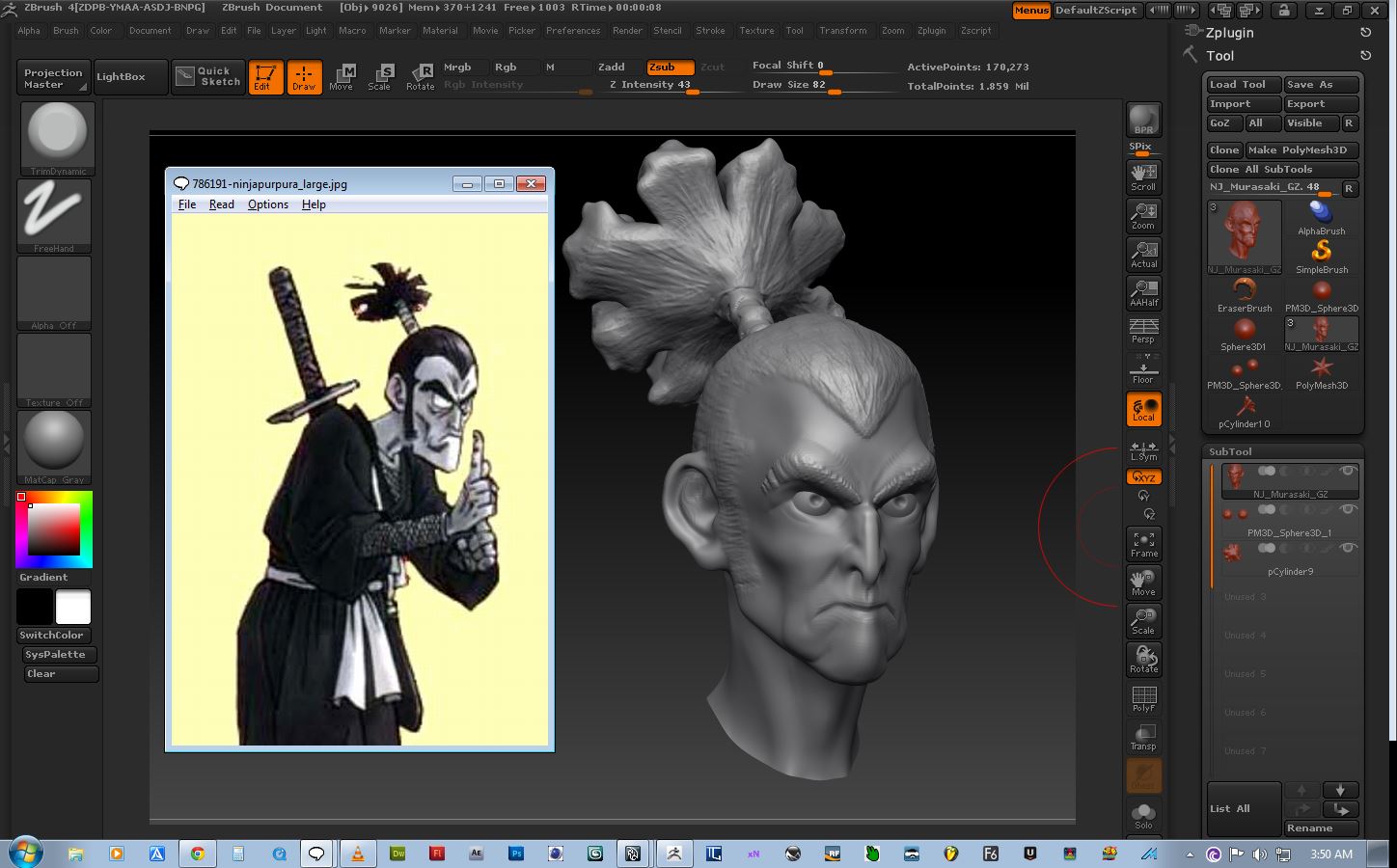Click the right shelf Move icon
This screenshot has height=868, width=1397.
tap(1143, 583)
